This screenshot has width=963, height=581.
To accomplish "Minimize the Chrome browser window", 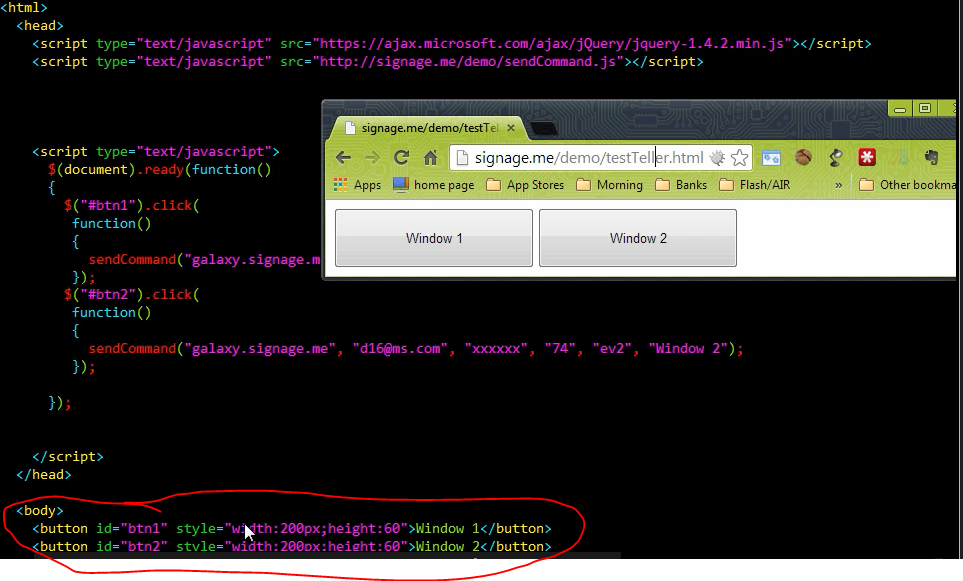I will point(900,109).
